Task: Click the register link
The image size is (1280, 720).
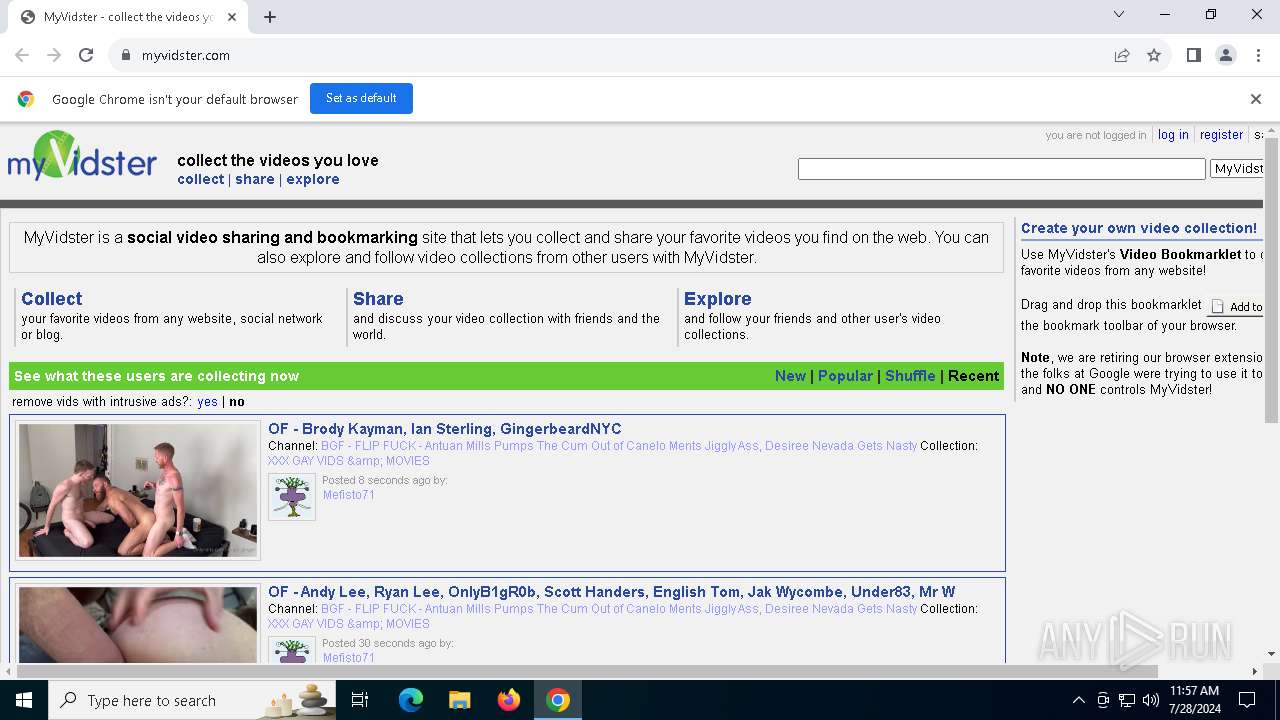Action: pos(1221,135)
